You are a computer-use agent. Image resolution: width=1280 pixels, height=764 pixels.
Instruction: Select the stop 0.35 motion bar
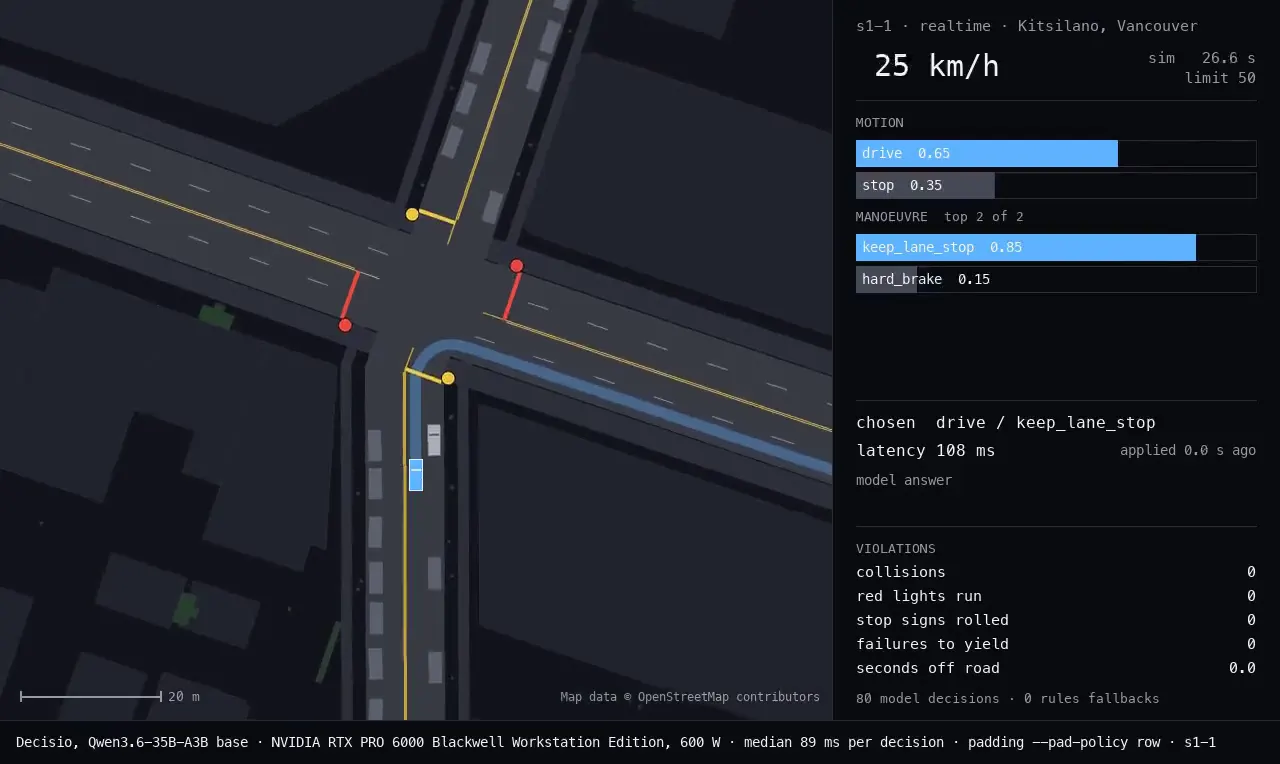click(1056, 185)
